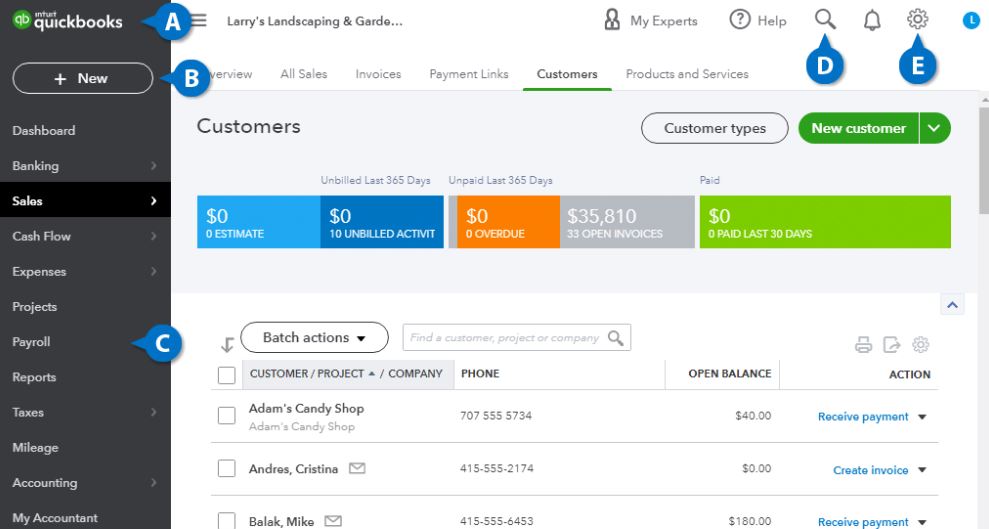This screenshot has height=529, width=989.
Task: Sort by Customer / Project column arrow
Action: coord(372,374)
